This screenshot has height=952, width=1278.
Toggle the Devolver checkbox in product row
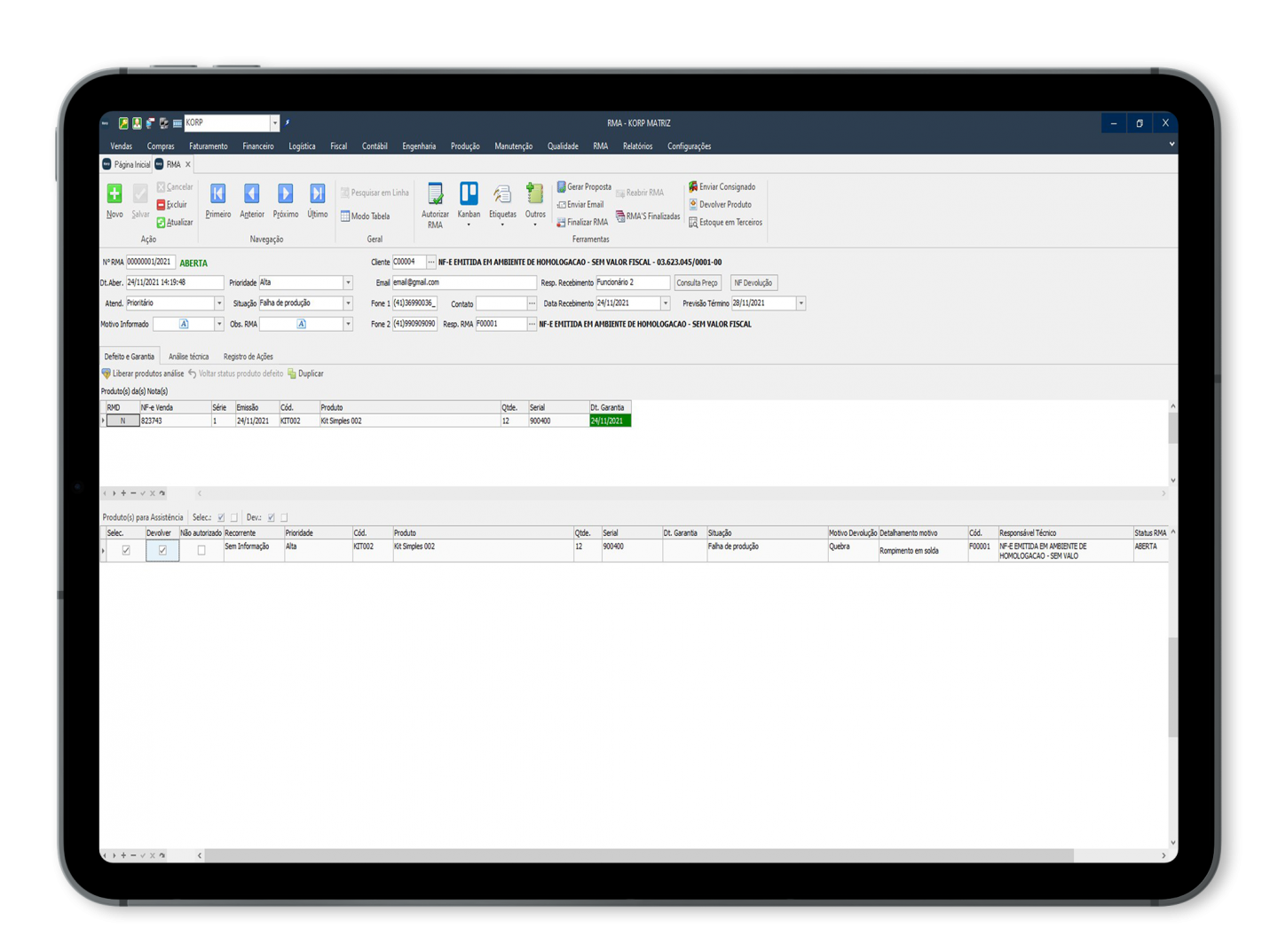162,551
